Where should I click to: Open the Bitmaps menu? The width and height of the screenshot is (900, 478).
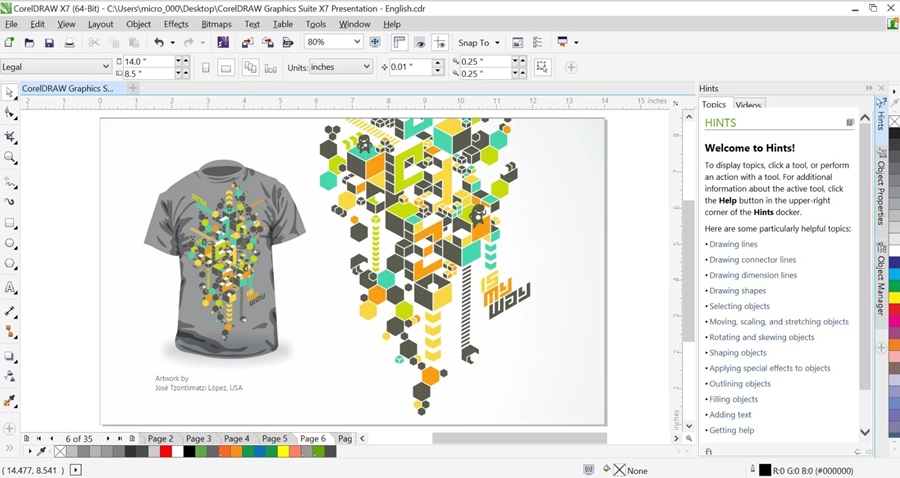[216, 24]
